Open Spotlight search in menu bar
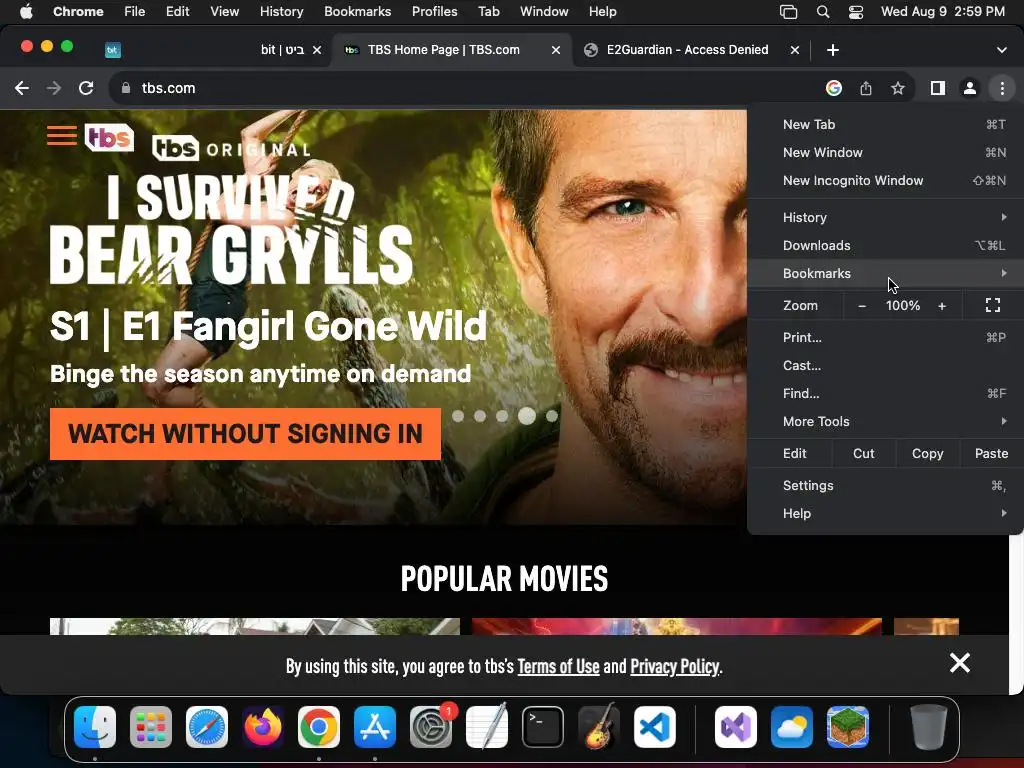Screen dimensions: 1024x768 [823, 12]
